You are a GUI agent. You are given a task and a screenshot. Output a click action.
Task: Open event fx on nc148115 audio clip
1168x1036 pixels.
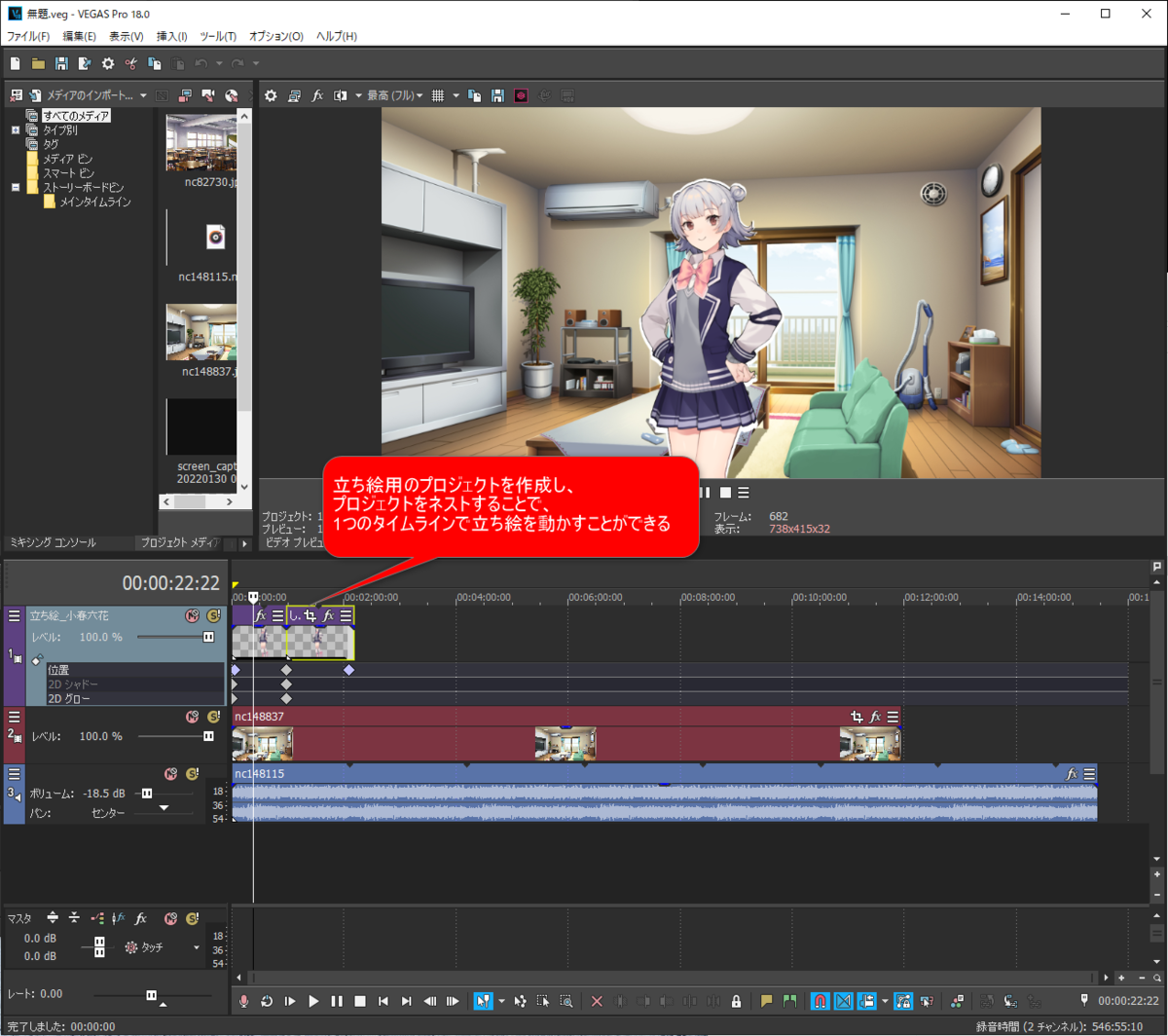click(1072, 774)
